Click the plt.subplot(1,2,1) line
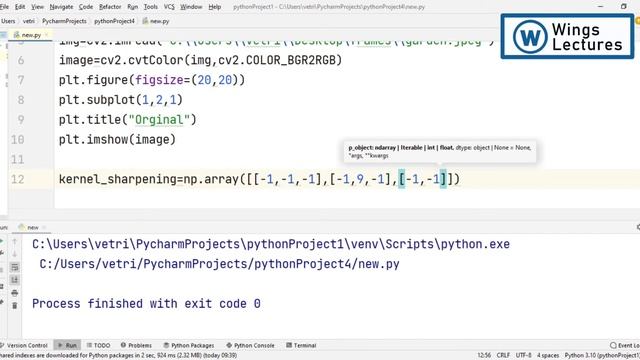Image resolution: width=640 pixels, height=360 pixels. (120, 100)
